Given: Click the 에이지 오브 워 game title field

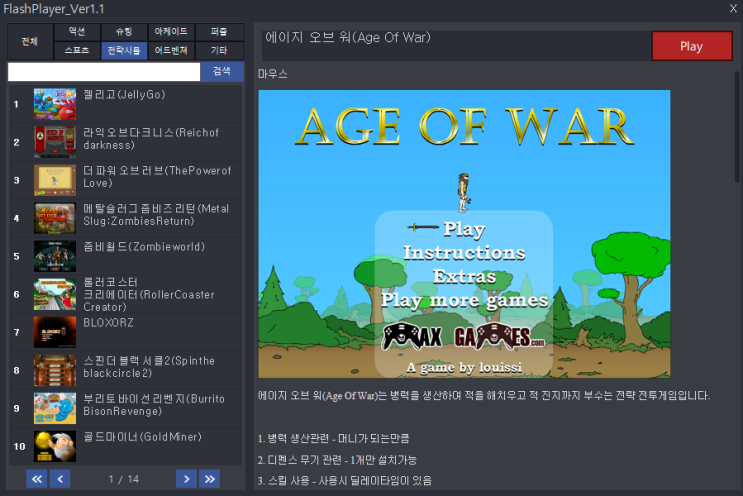Looking at the screenshot, I should [x=456, y=45].
